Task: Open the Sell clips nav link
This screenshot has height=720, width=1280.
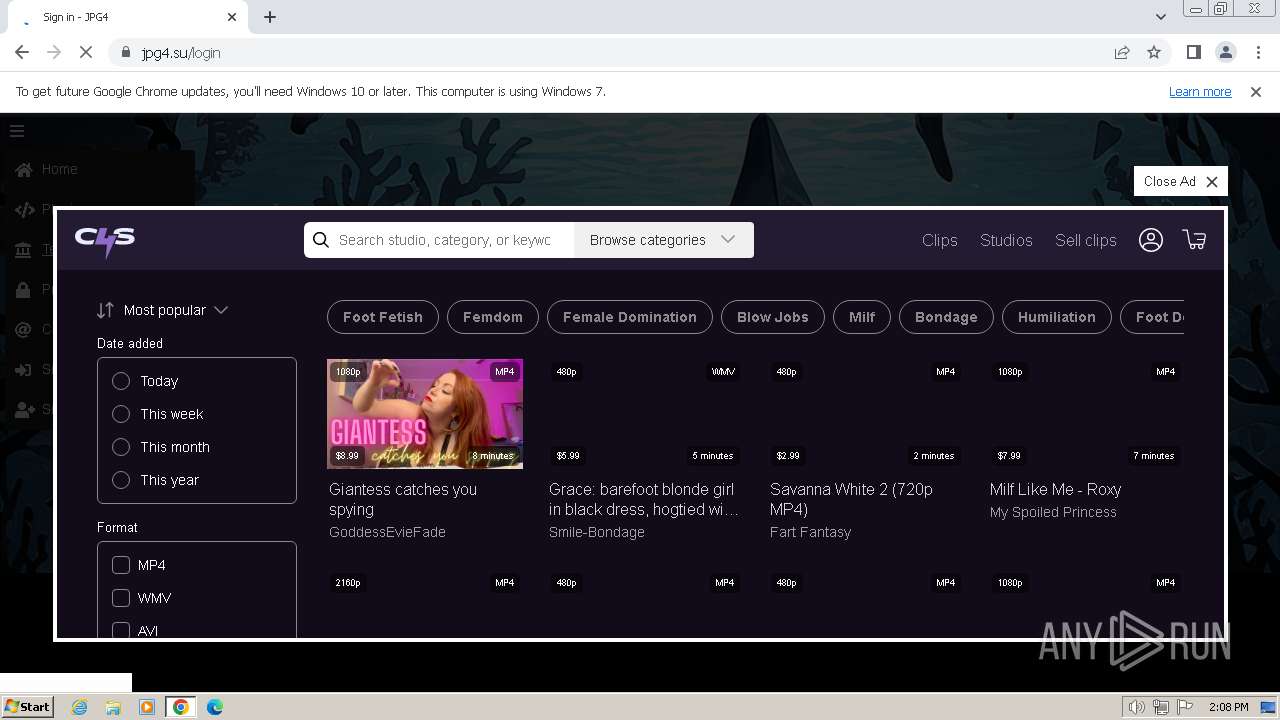Action: pos(1086,240)
